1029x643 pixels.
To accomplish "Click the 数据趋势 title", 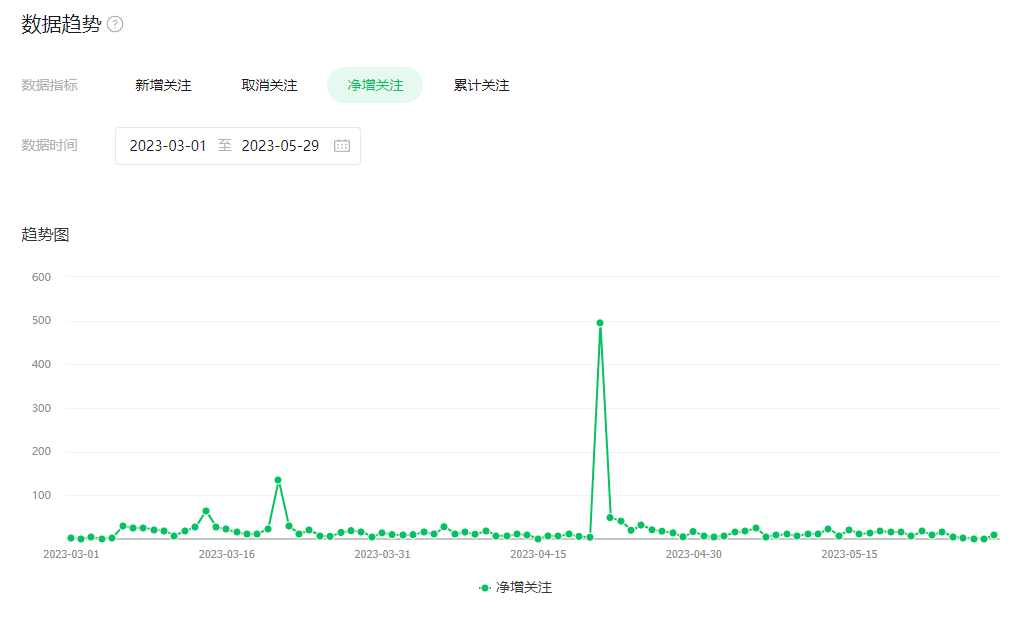I will click(x=61, y=24).
